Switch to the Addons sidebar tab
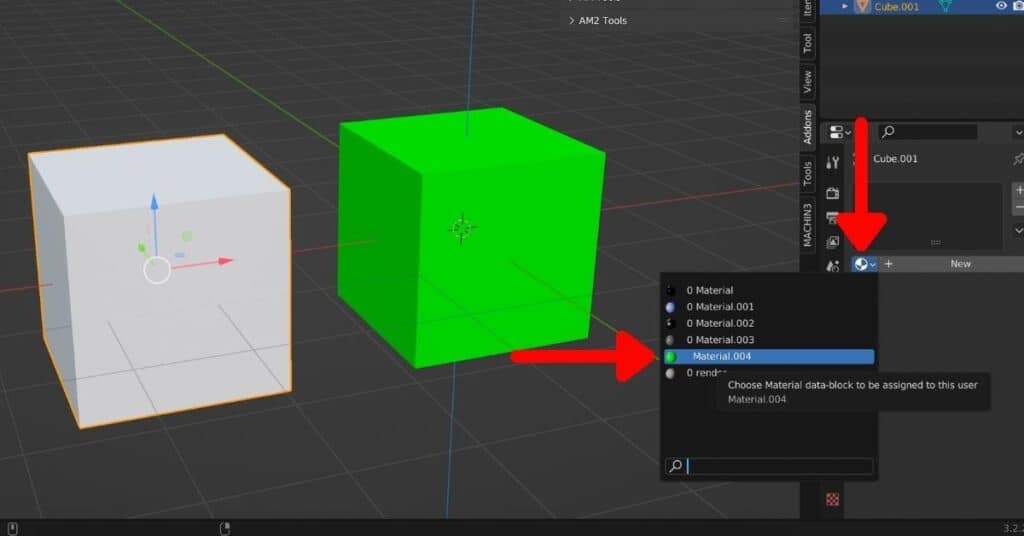 click(x=808, y=127)
